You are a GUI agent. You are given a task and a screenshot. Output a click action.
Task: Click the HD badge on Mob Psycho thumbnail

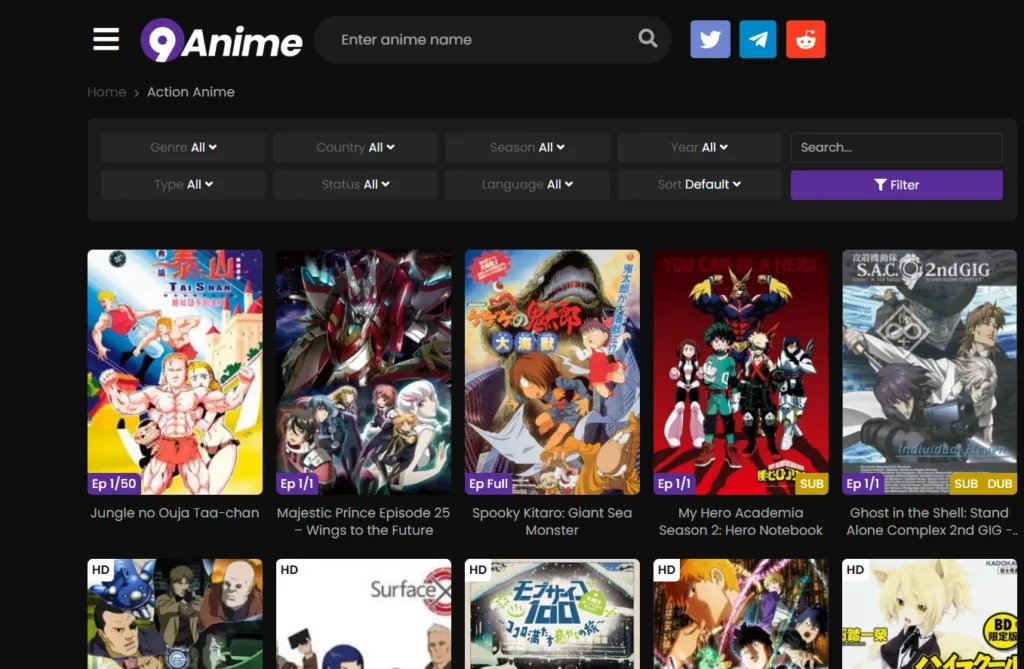480,569
